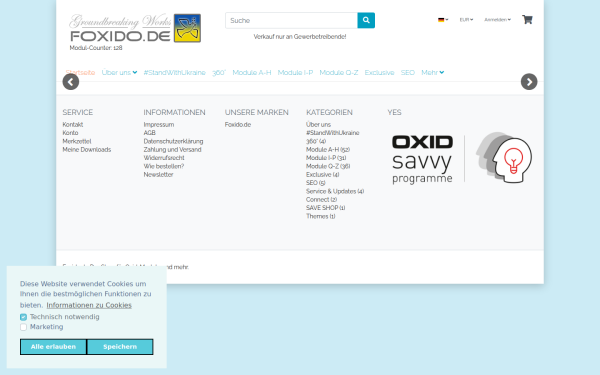Viewport: 600px width, 375px height.
Task: Open Module I-P in navigation bar
Action: pos(295,72)
